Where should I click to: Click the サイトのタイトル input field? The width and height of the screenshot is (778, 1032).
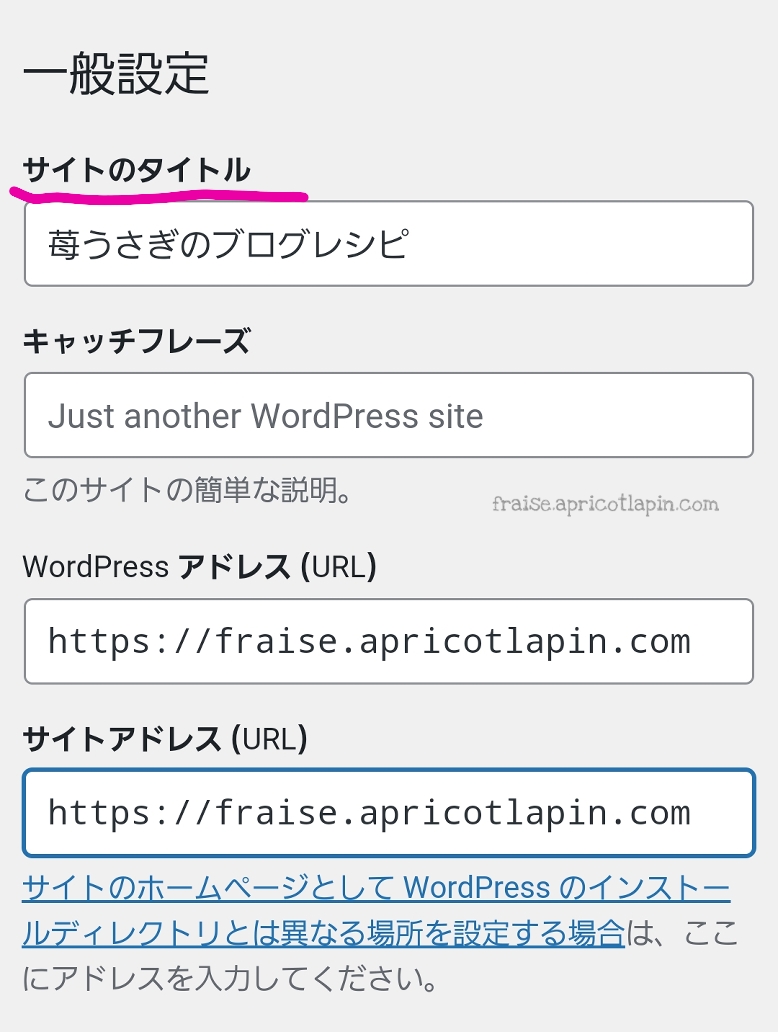[388, 244]
